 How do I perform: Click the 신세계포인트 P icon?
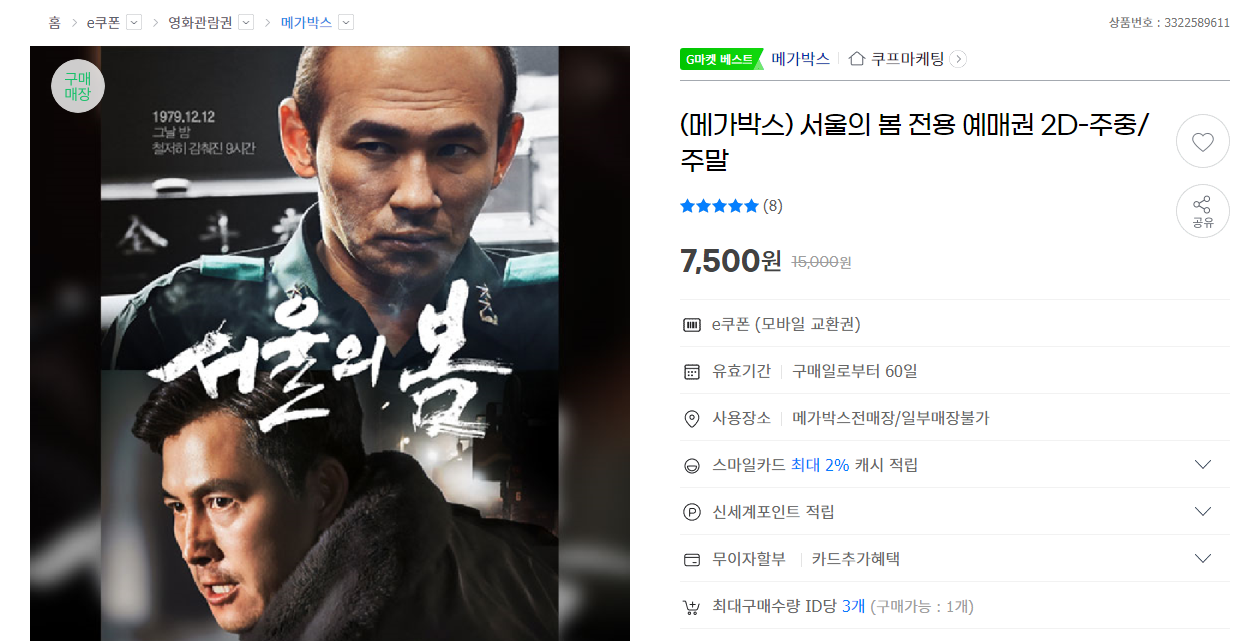691,512
